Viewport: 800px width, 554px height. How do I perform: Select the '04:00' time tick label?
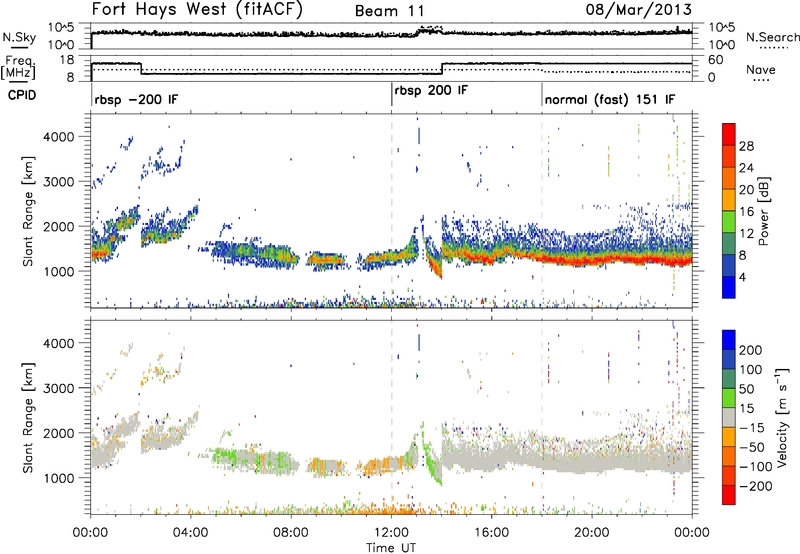coord(191,533)
